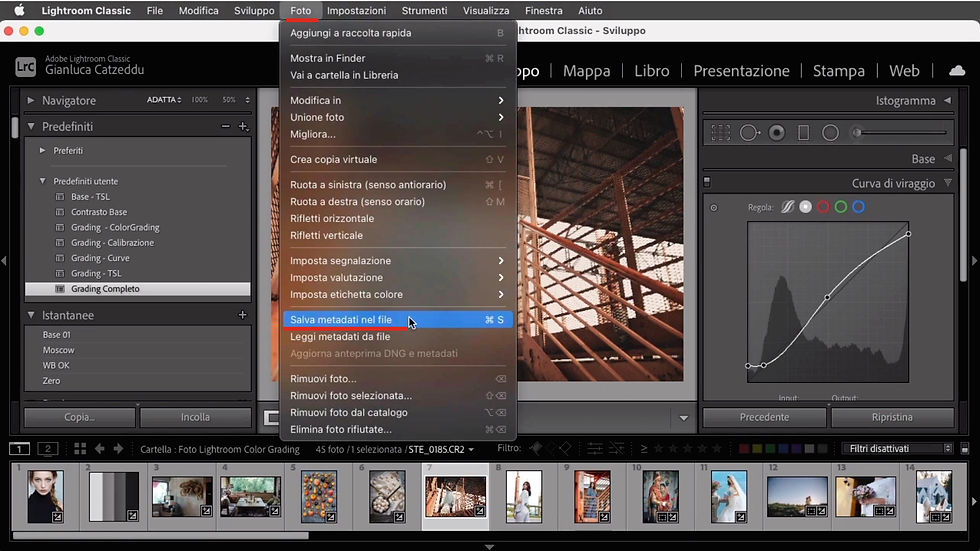Open the Filtri disattivati dropdown
This screenshot has width=980, height=551.
click(897, 449)
